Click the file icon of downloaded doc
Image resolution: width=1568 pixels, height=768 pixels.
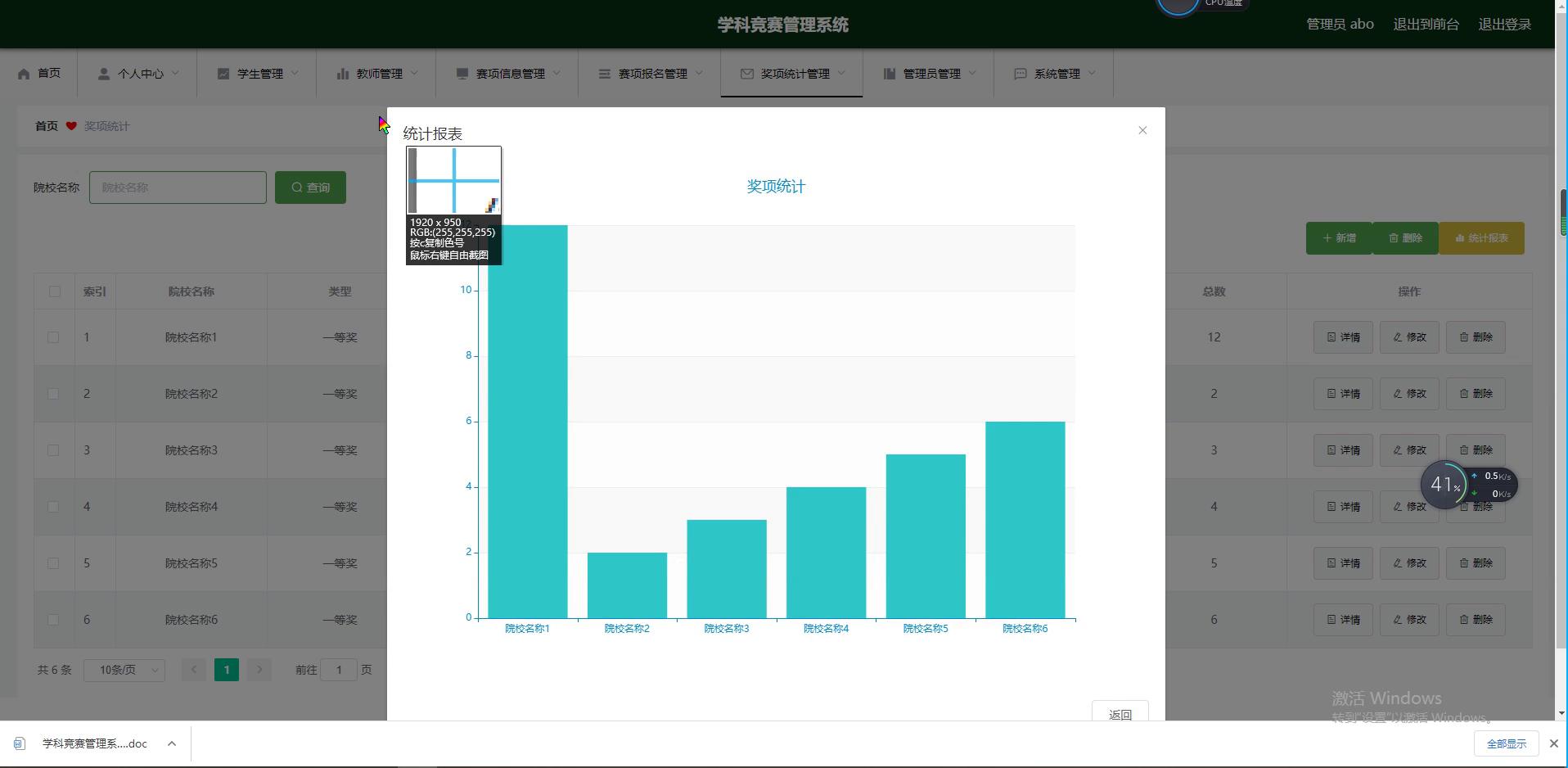pos(20,743)
